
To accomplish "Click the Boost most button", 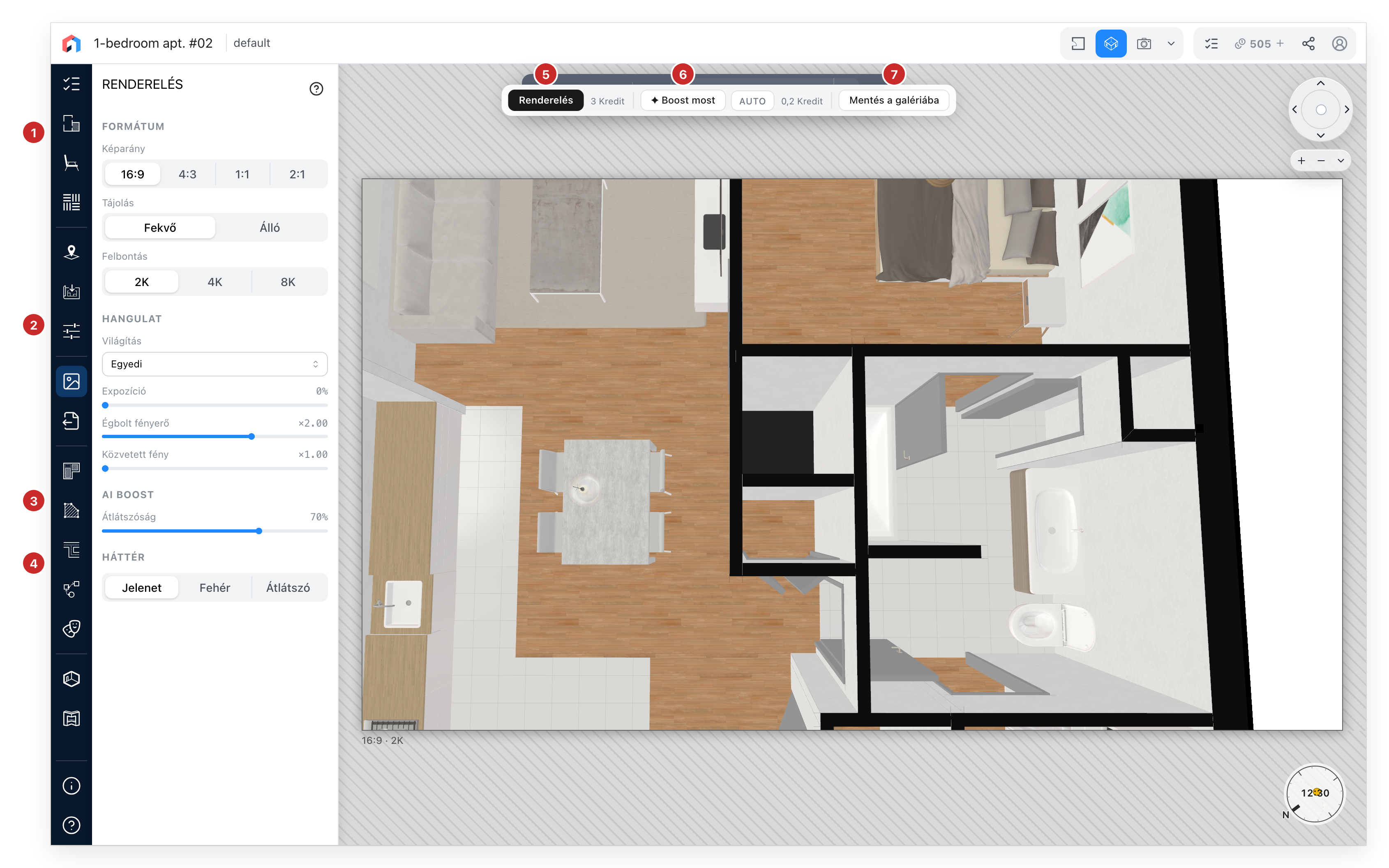I will click(683, 100).
